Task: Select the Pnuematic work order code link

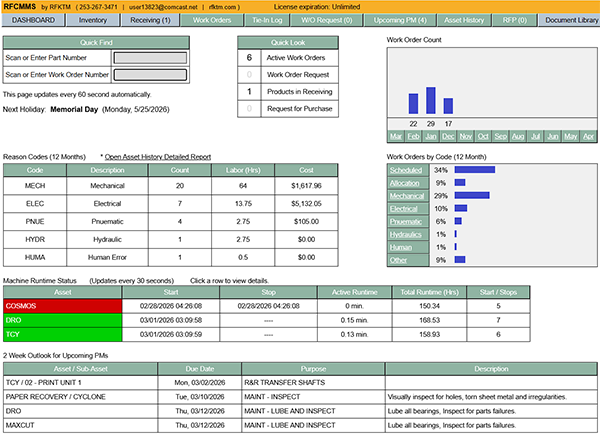Action: point(406,221)
